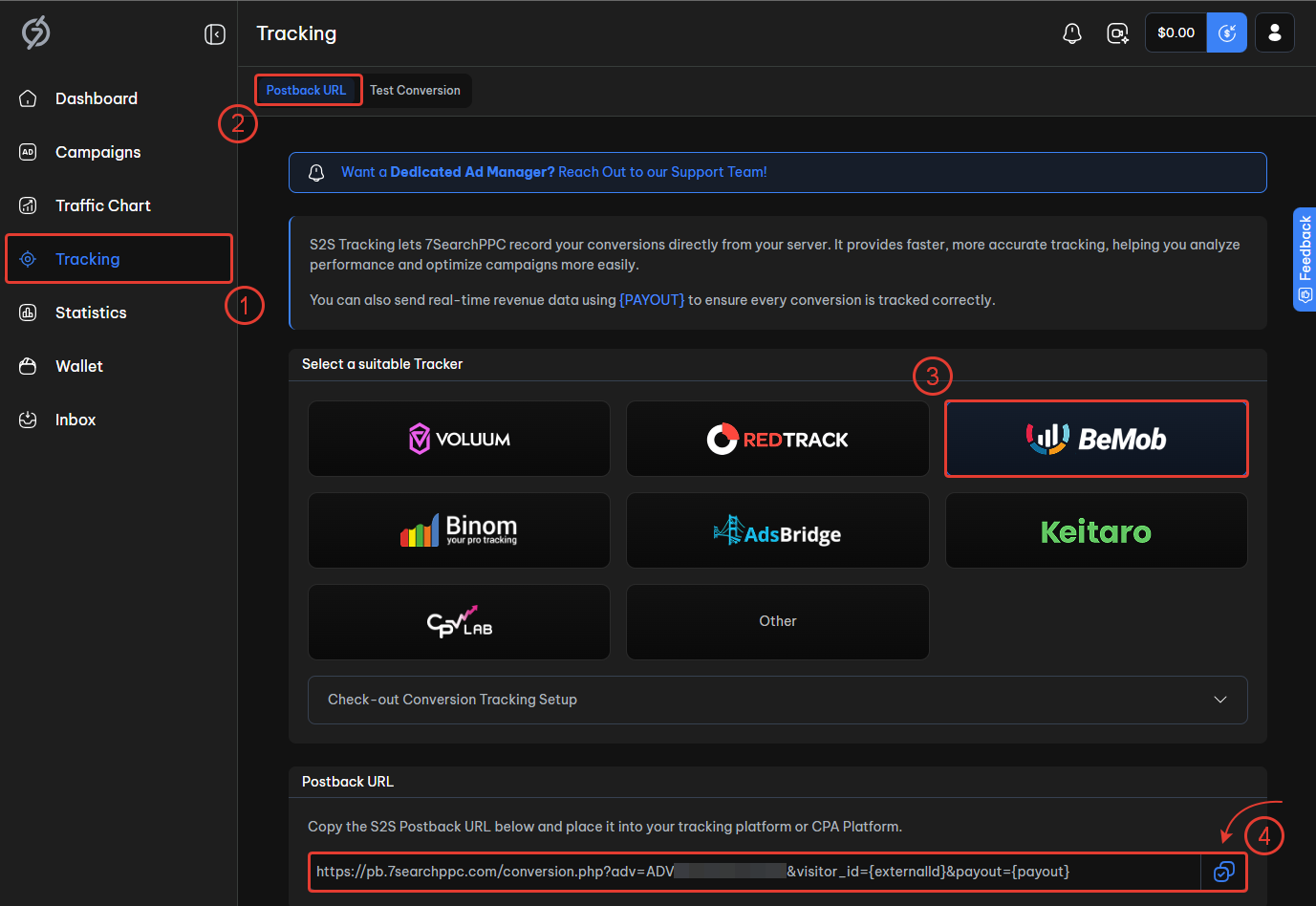1316x906 pixels.
Task: Click the Dashboard home icon
Action: click(x=28, y=98)
